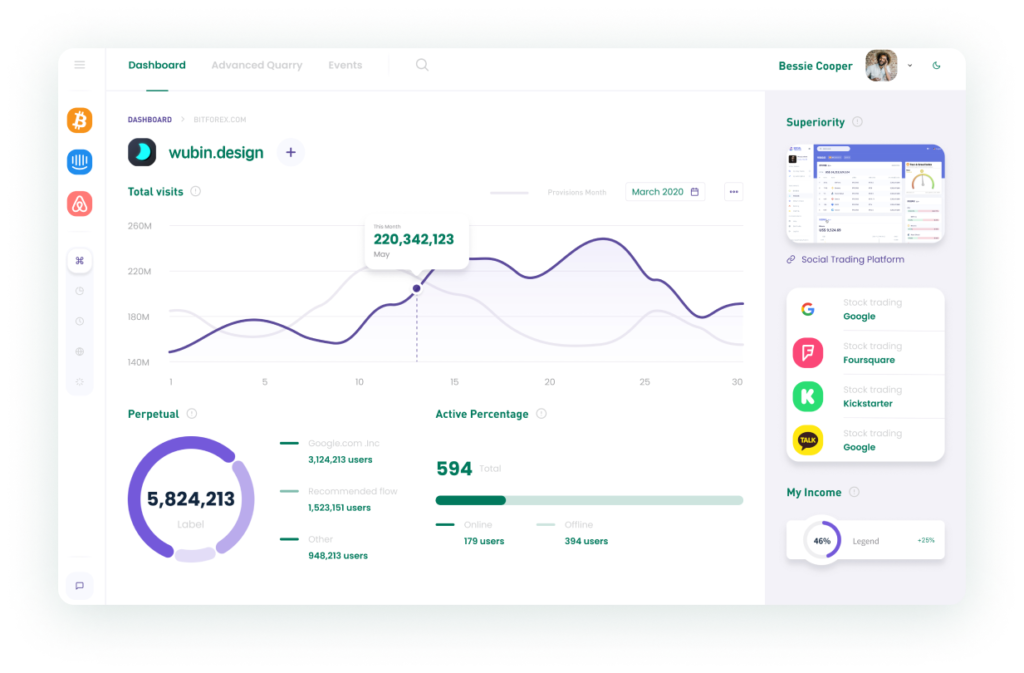Click the info icon next to Perpetual
Image resolution: width=1024 pixels, height=673 pixels.
(x=191, y=413)
